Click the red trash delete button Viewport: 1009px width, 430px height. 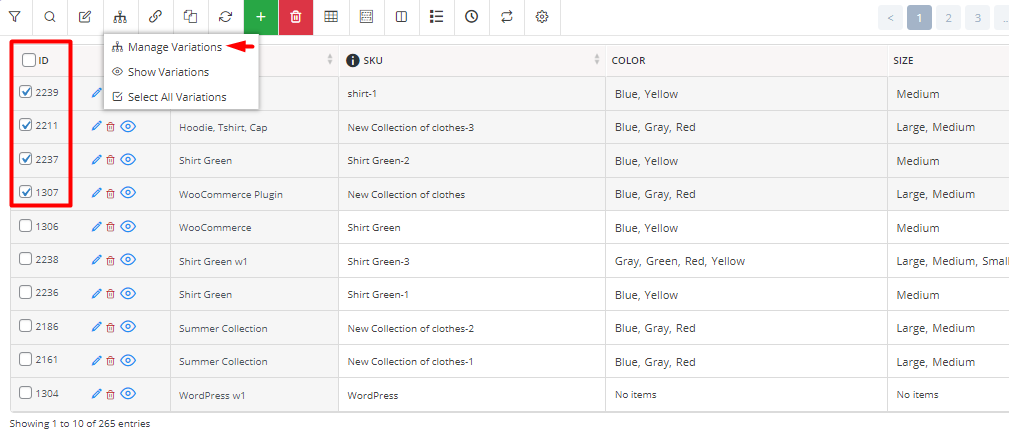(296, 17)
